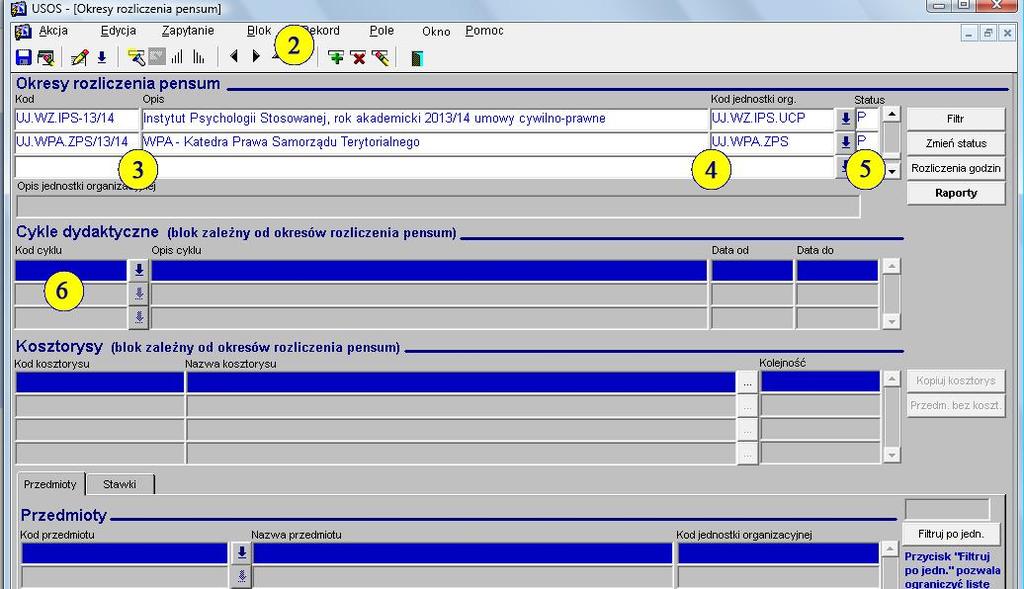Image resolution: width=1024 pixels, height=589 pixels.
Task: Switch to the Stawki tab
Action: point(120,485)
